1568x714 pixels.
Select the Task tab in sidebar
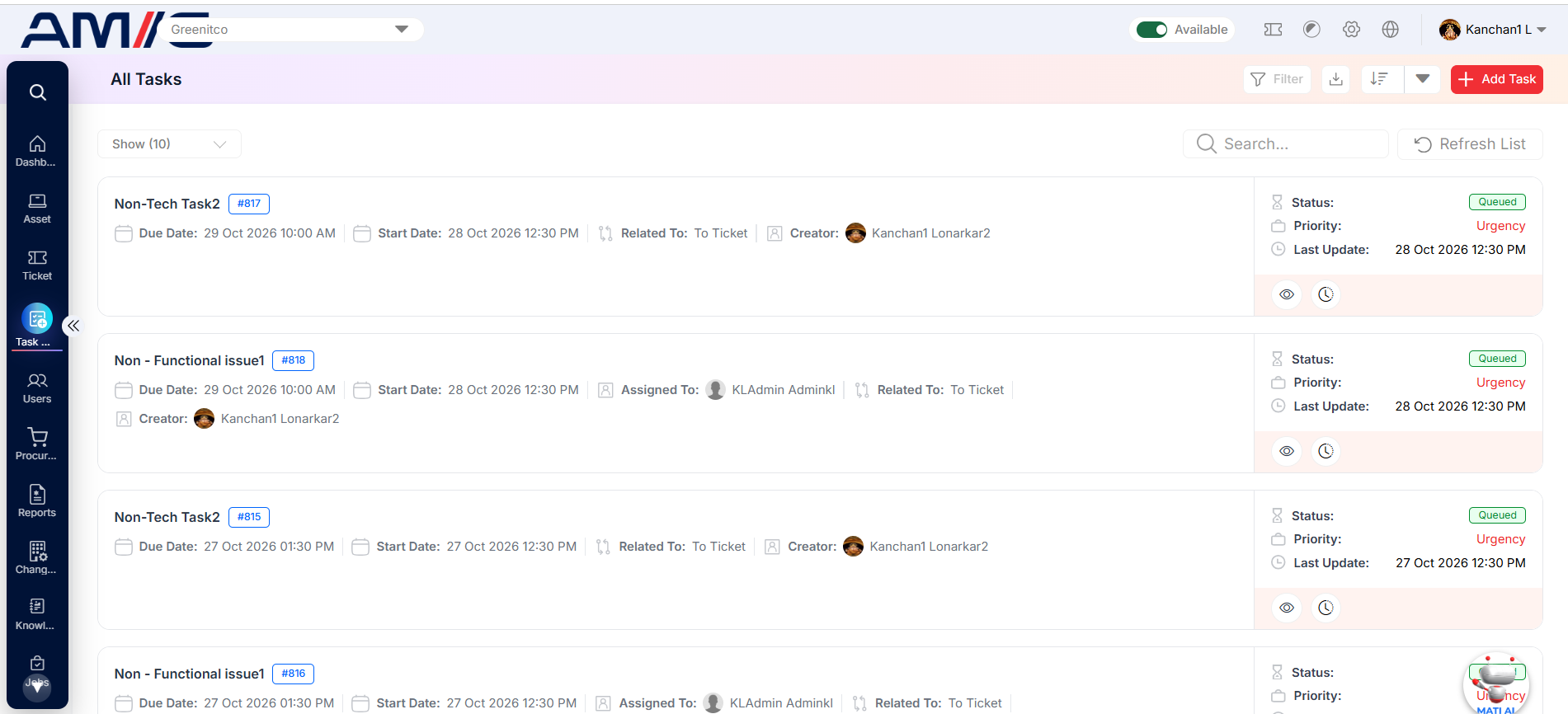(37, 326)
